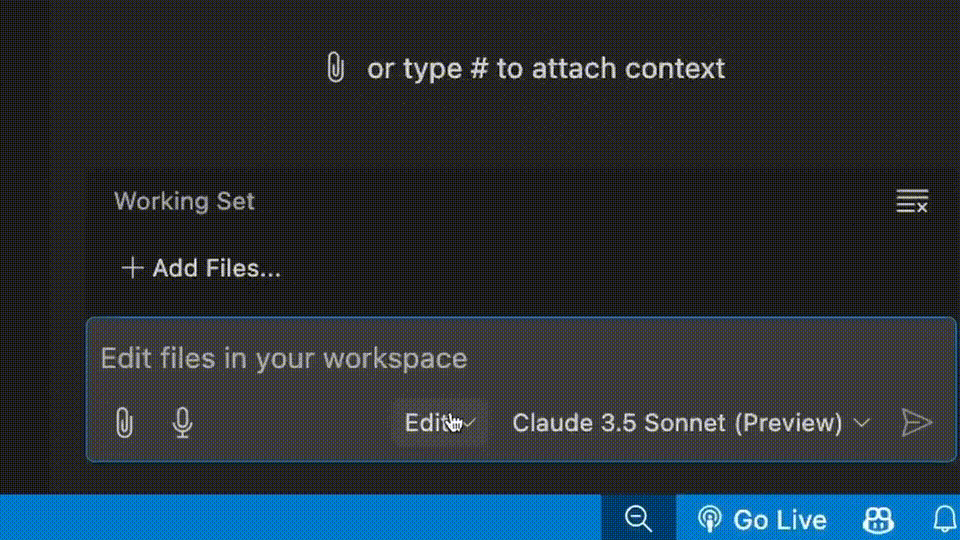
Task: Click the Go Live text button
Action: pos(780,520)
